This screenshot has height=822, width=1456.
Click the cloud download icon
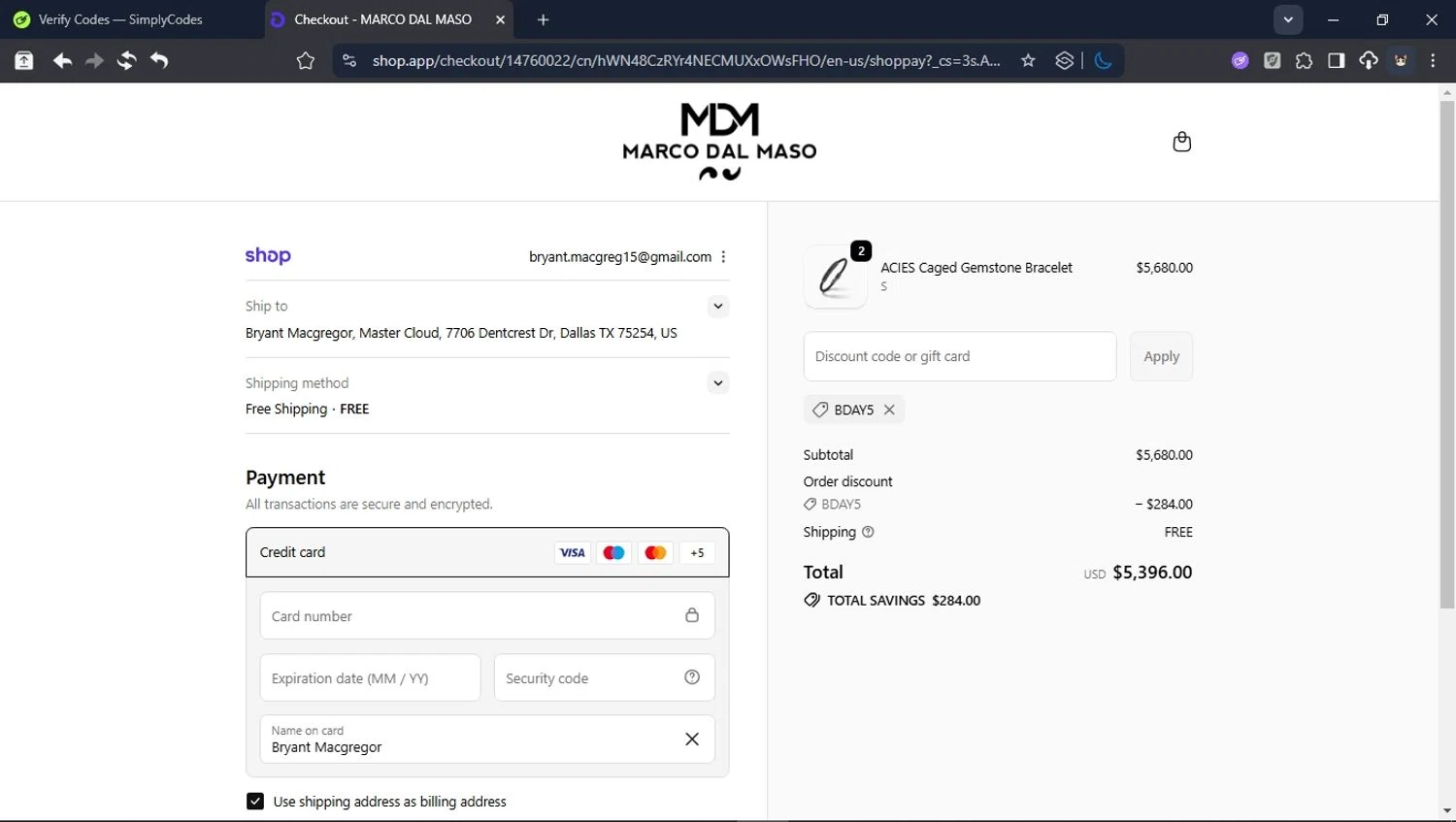tap(1369, 61)
